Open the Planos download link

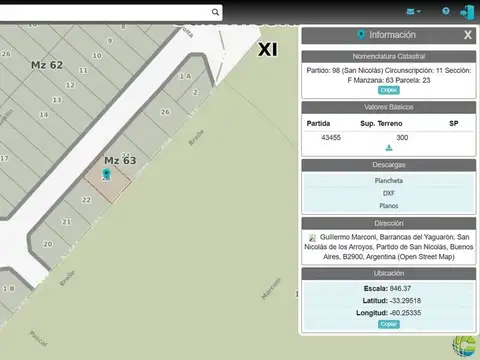click(x=389, y=206)
